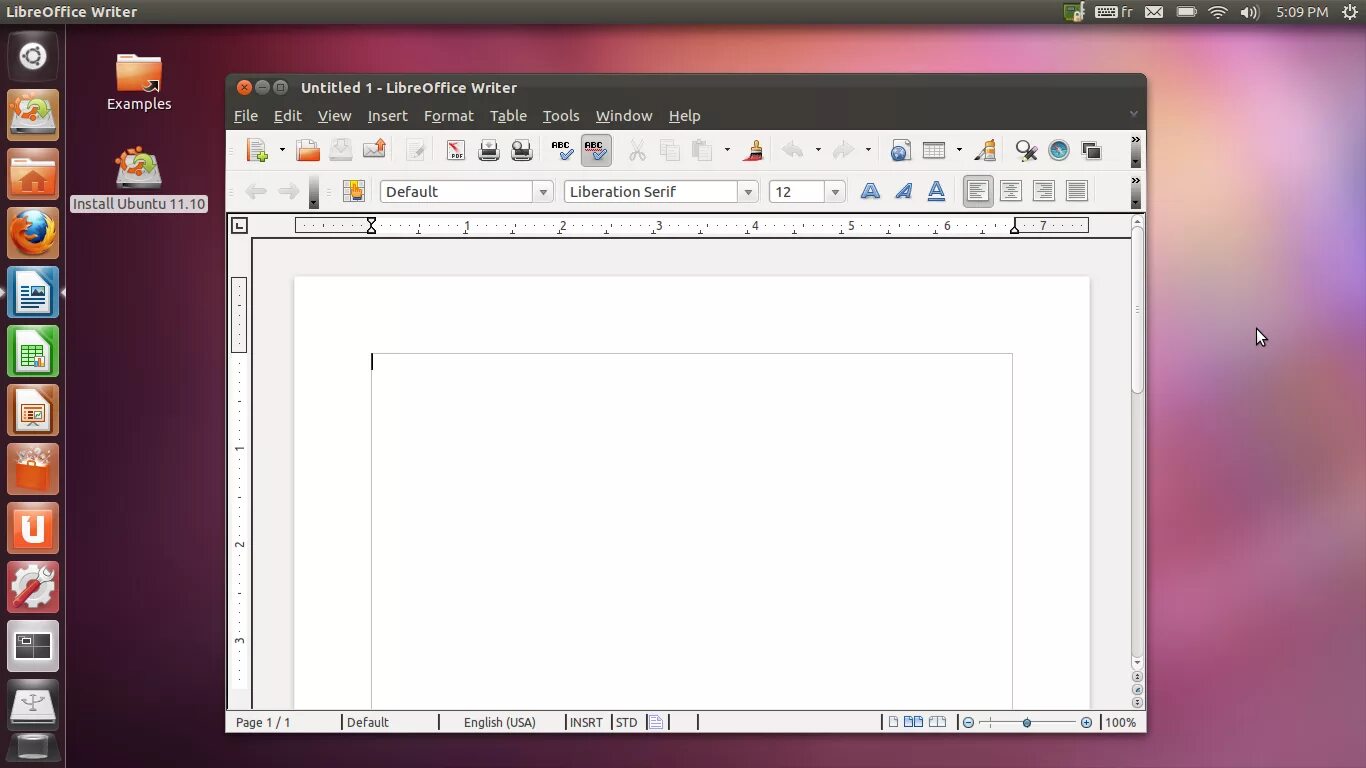Open the Edit menu
The image size is (1366, 768).
(x=287, y=116)
